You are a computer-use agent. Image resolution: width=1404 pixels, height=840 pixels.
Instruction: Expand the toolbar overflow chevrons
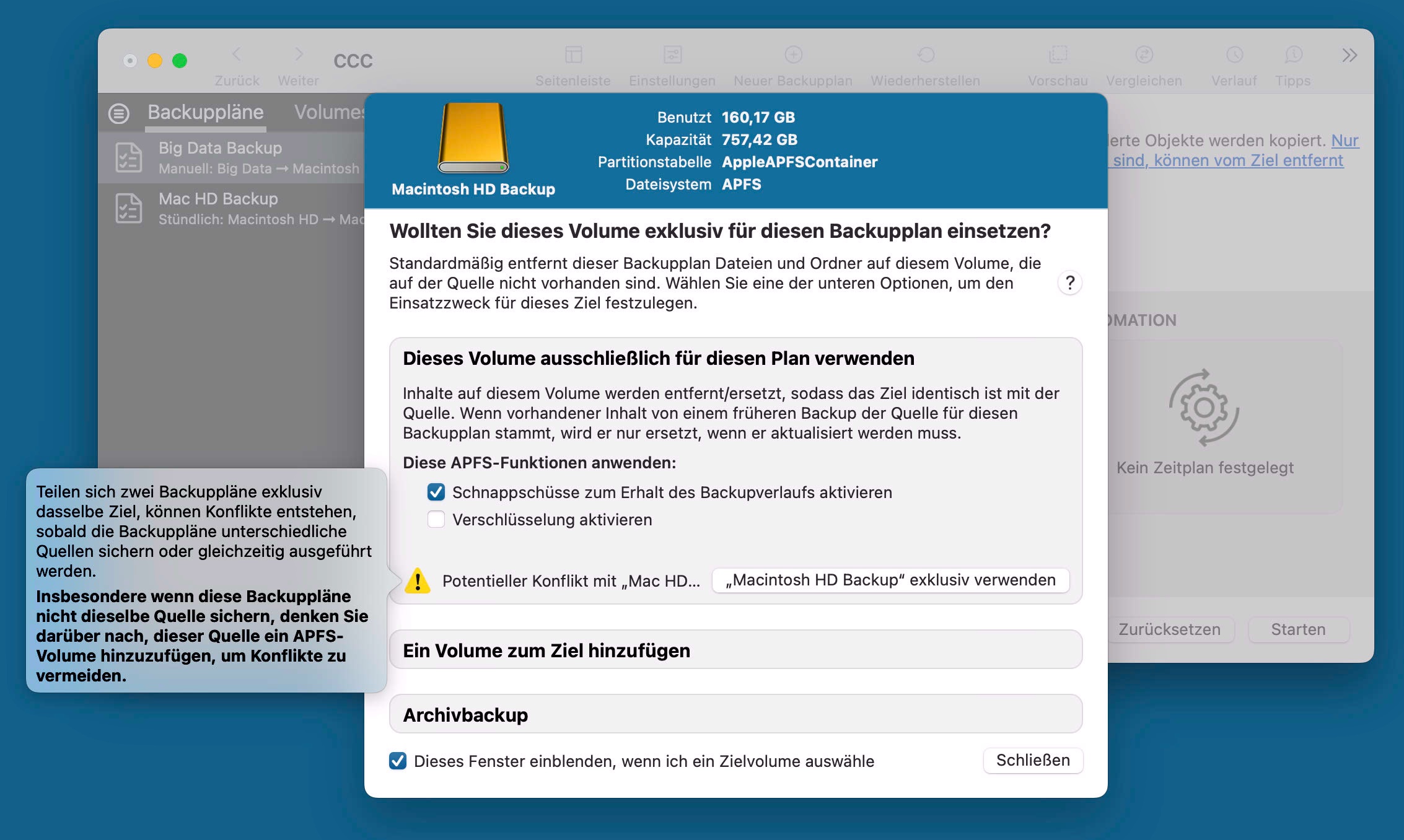[x=1349, y=55]
